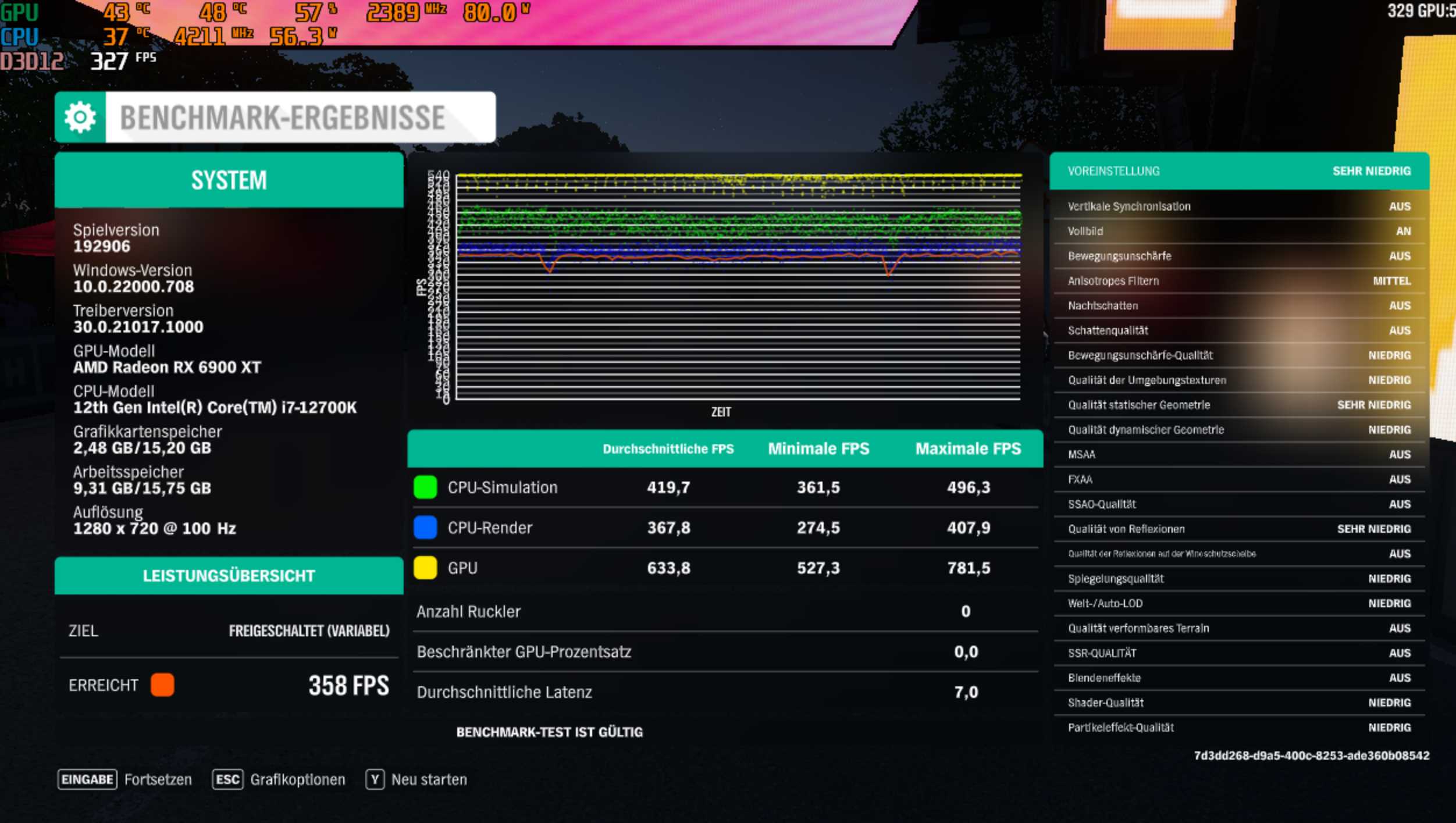Select the blue CPU-Render legend square

(x=424, y=528)
